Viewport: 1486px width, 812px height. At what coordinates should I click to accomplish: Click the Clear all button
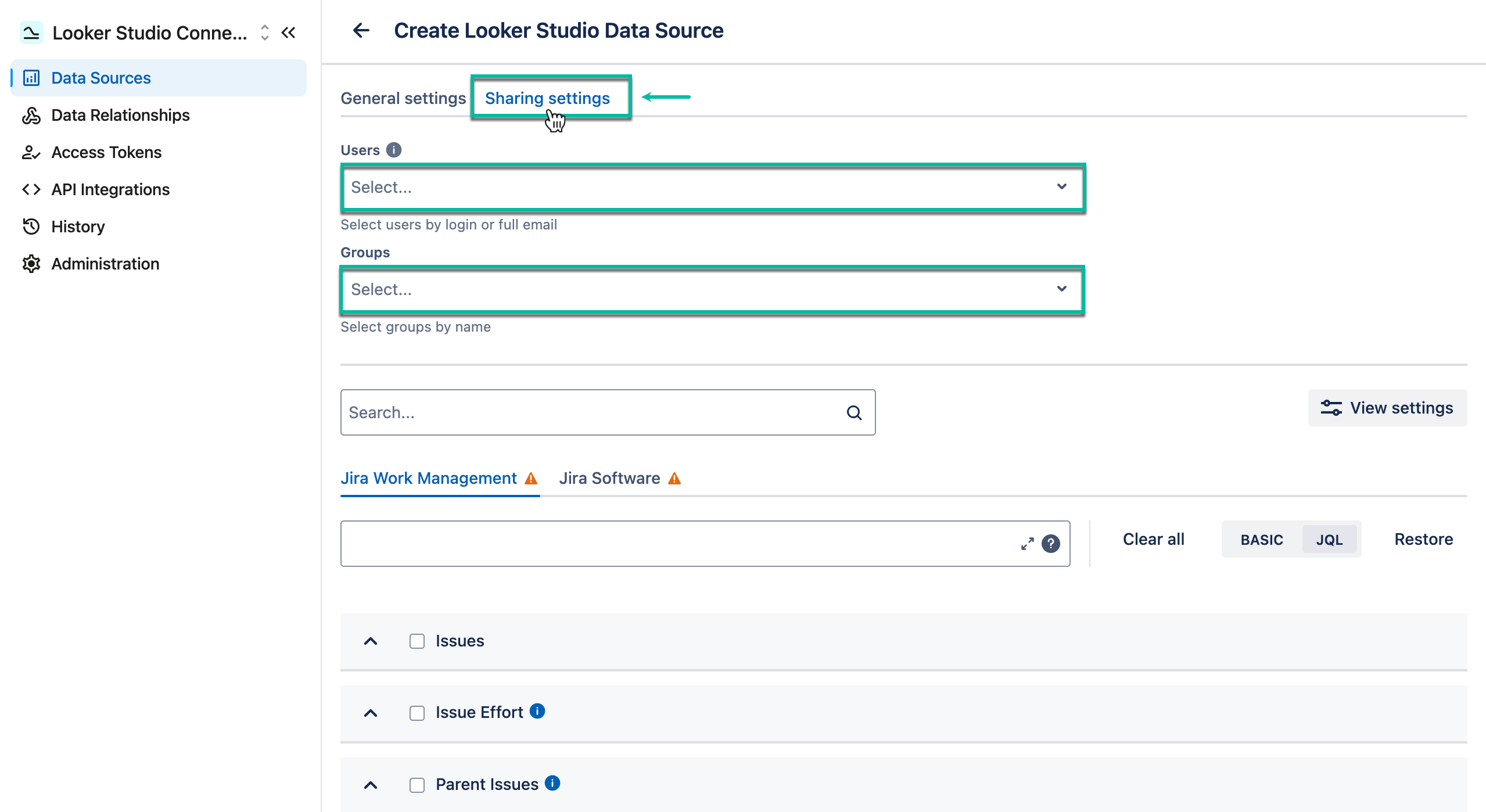tap(1153, 539)
